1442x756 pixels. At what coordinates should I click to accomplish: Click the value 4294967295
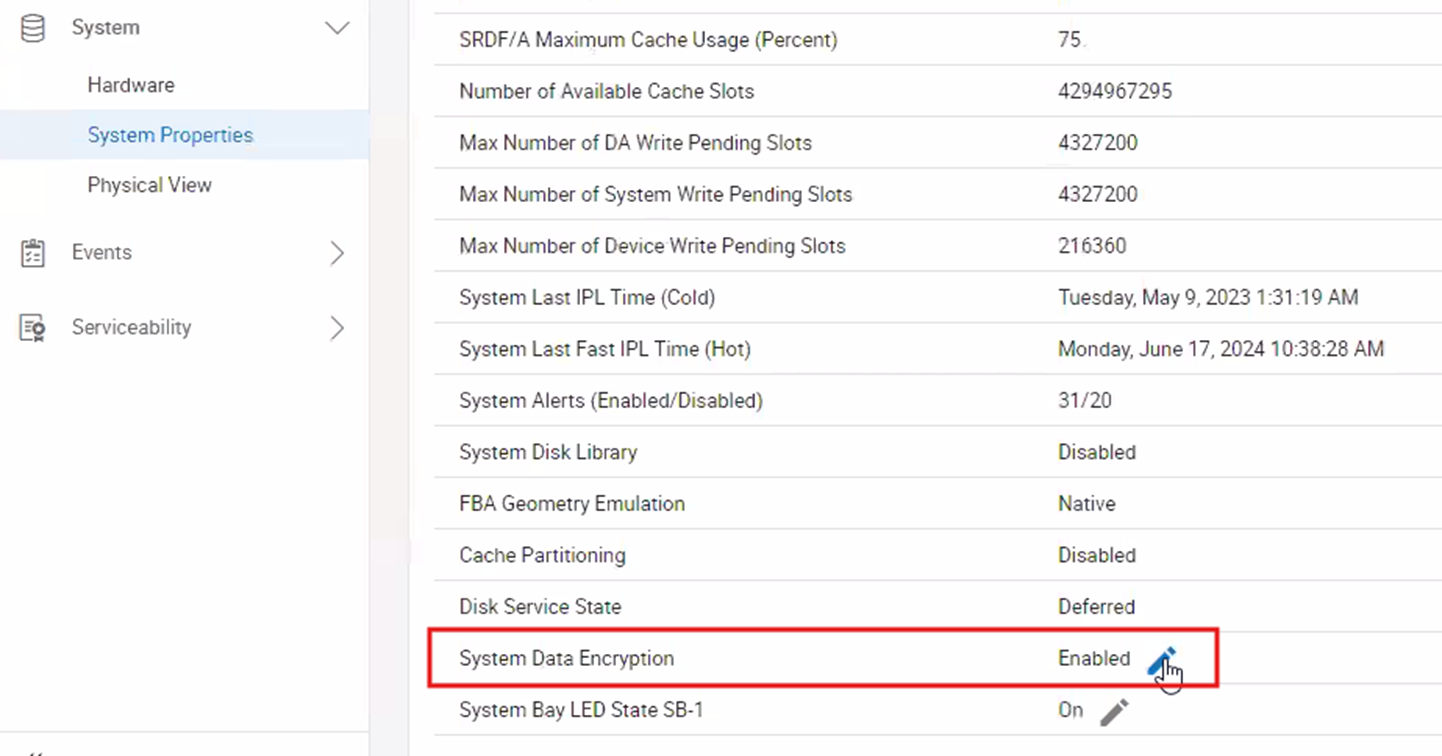1115,91
